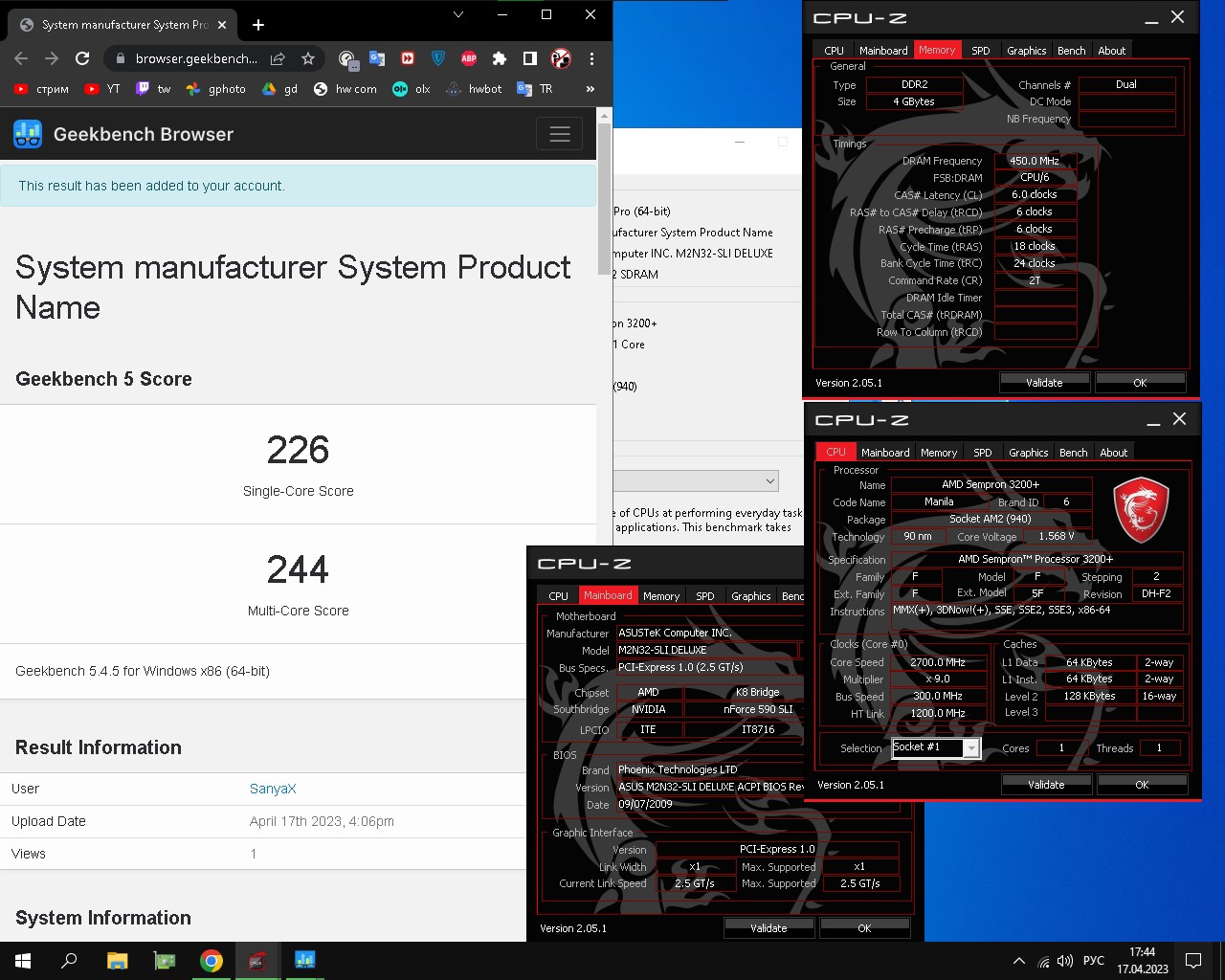Image resolution: width=1225 pixels, height=980 pixels.
Task: Click the Chrome address bar URL
Action: pos(196,58)
